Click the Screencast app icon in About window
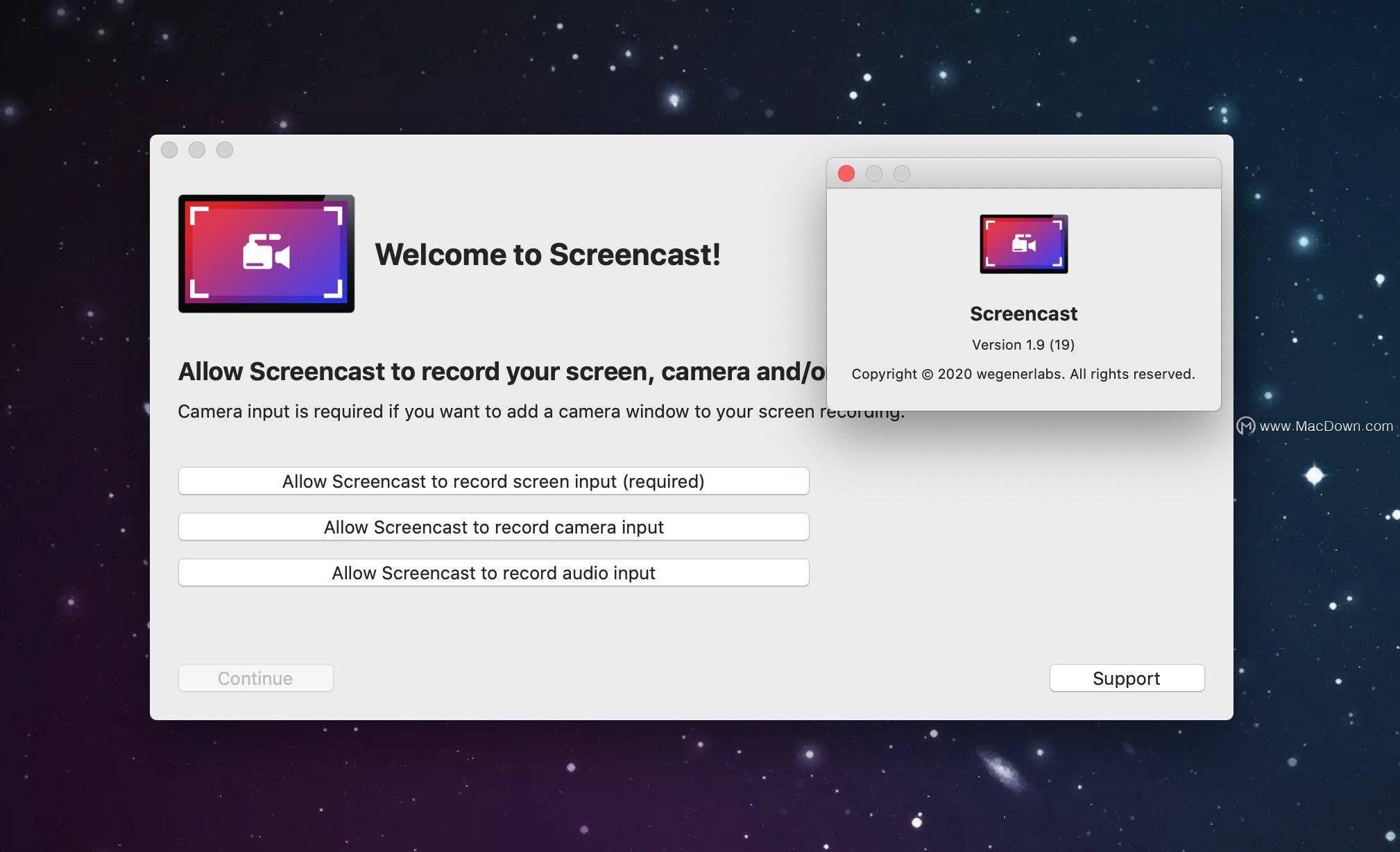The width and height of the screenshot is (1400, 852). tap(1023, 244)
